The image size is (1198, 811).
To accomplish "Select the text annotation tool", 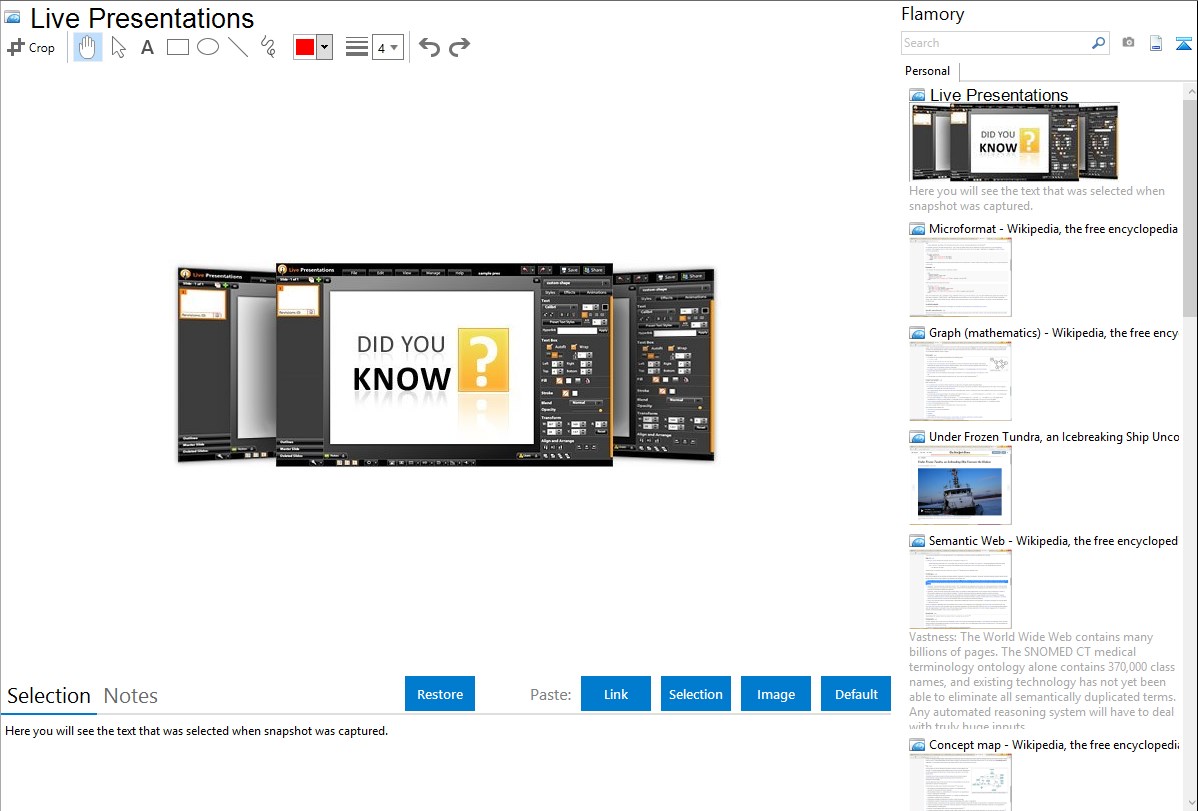I will pyautogui.click(x=147, y=47).
